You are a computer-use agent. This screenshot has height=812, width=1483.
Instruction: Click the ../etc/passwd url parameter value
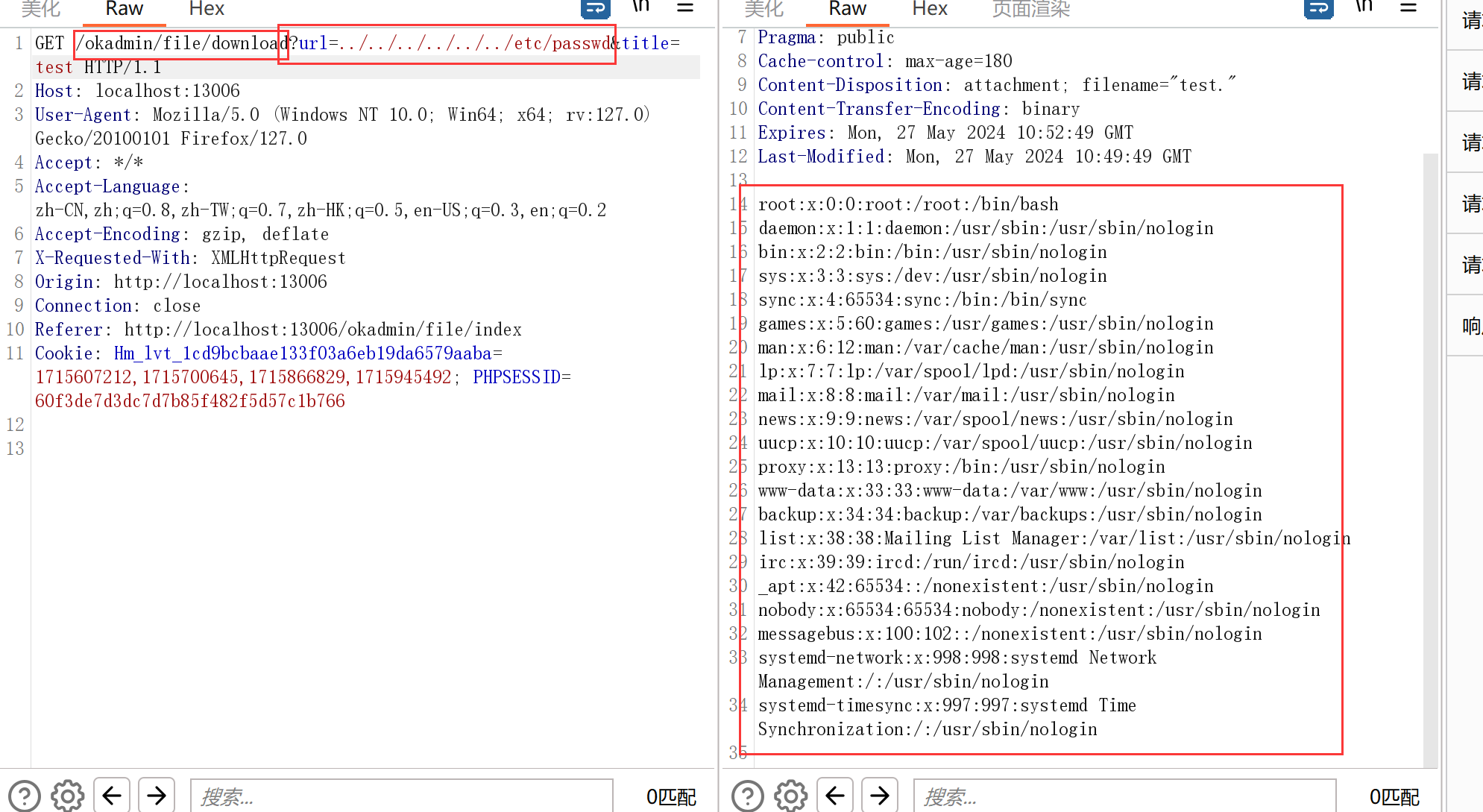coord(475,43)
